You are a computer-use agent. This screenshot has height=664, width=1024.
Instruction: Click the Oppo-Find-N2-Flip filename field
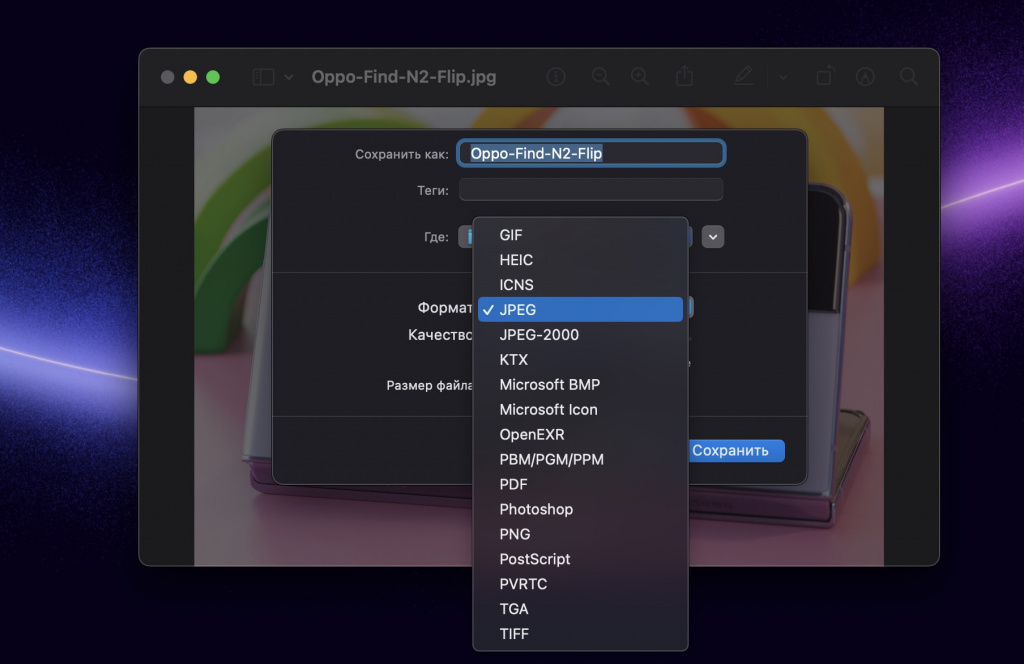pyautogui.click(x=591, y=153)
